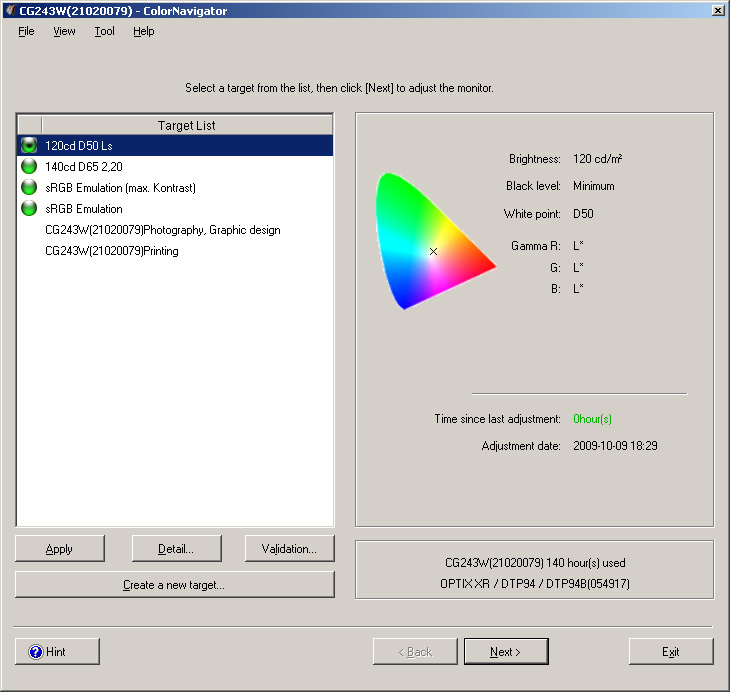Open the Help menu
Image resolution: width=730 pixels, height=692 pixels.
coord(143,31)
